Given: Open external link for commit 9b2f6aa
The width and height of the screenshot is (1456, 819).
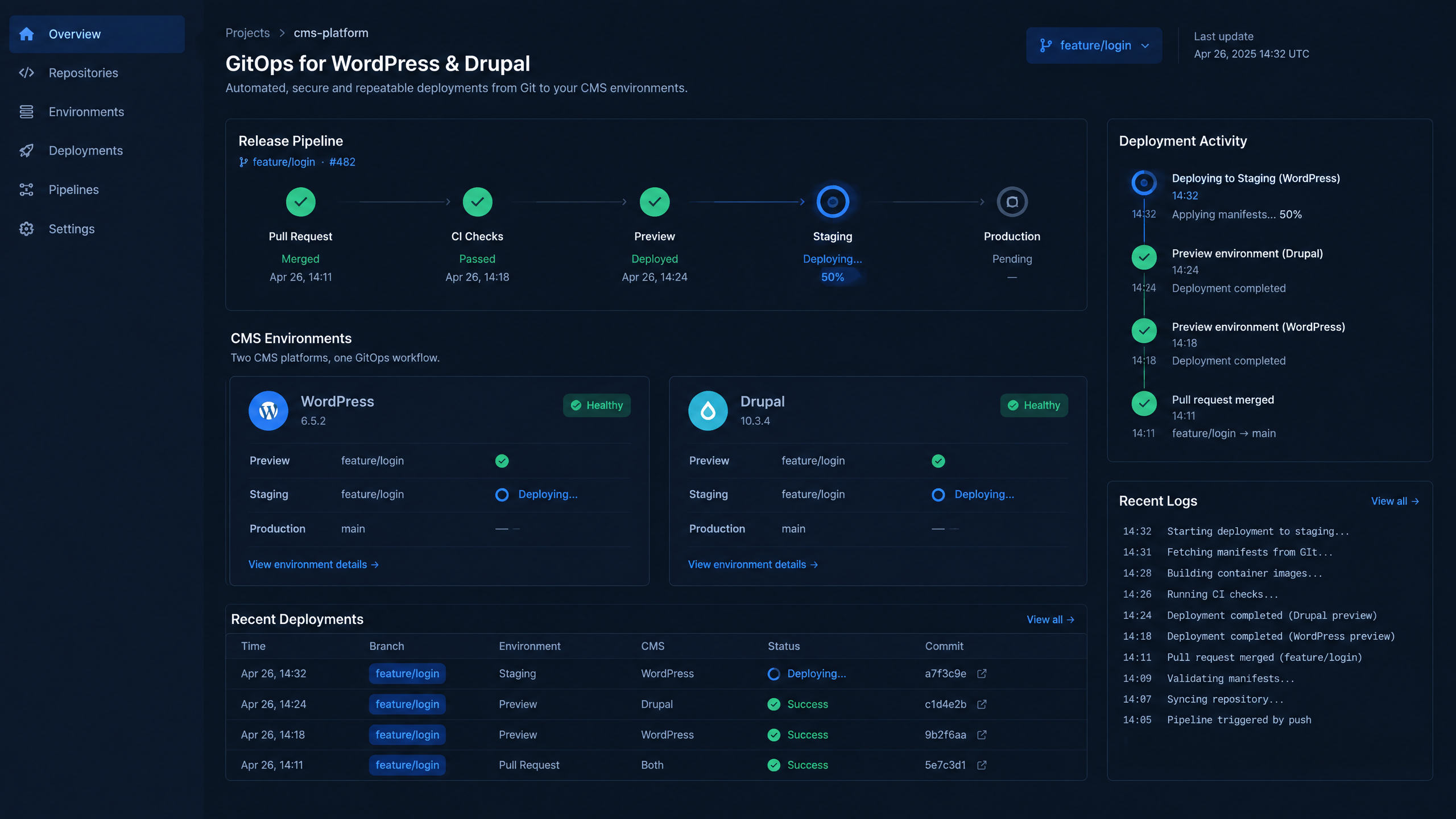Looking at the screenshot, I should pyautogui.click(x=982, y=735).
